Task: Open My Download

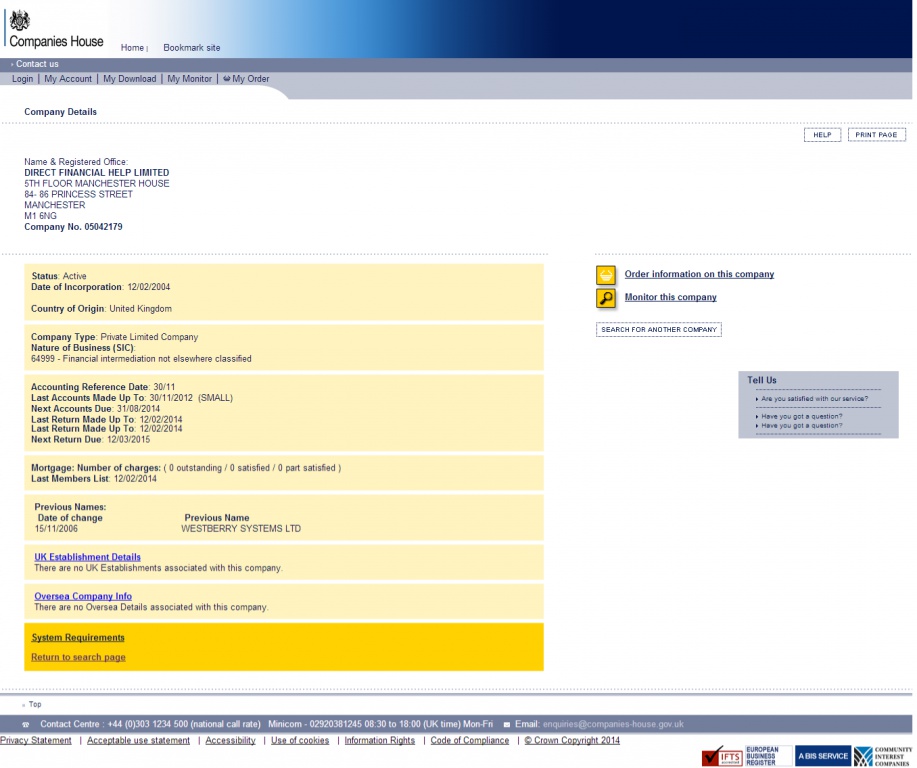Action: point(130,79)
